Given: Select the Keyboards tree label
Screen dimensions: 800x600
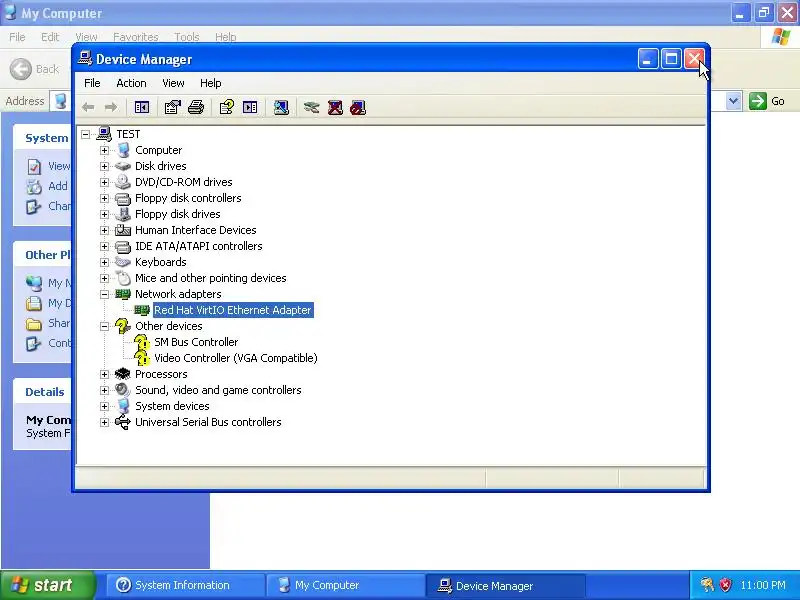Looking at the screenshot, I should 161,262.
